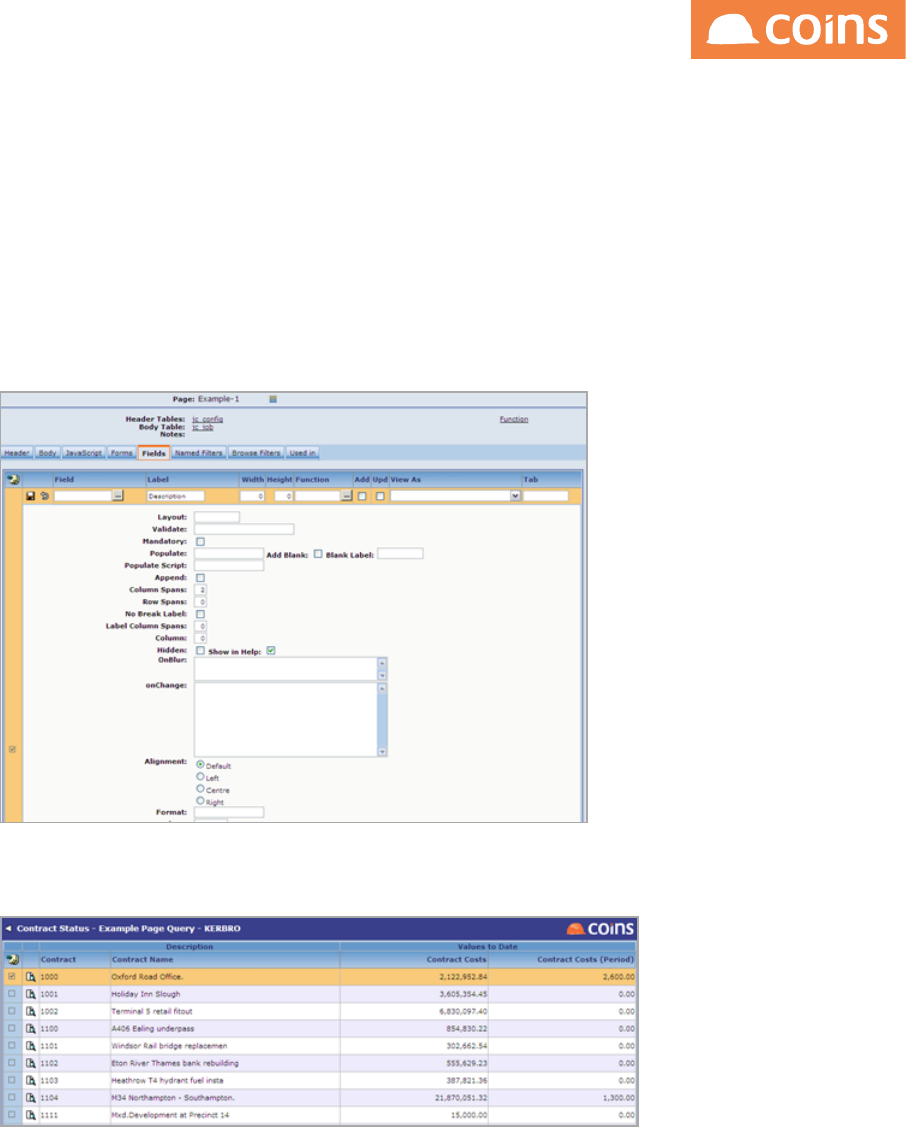This screenshot has width=906, height=1127.
Task: Open document icon for contract 1001
Action: [x=31, y=994]
